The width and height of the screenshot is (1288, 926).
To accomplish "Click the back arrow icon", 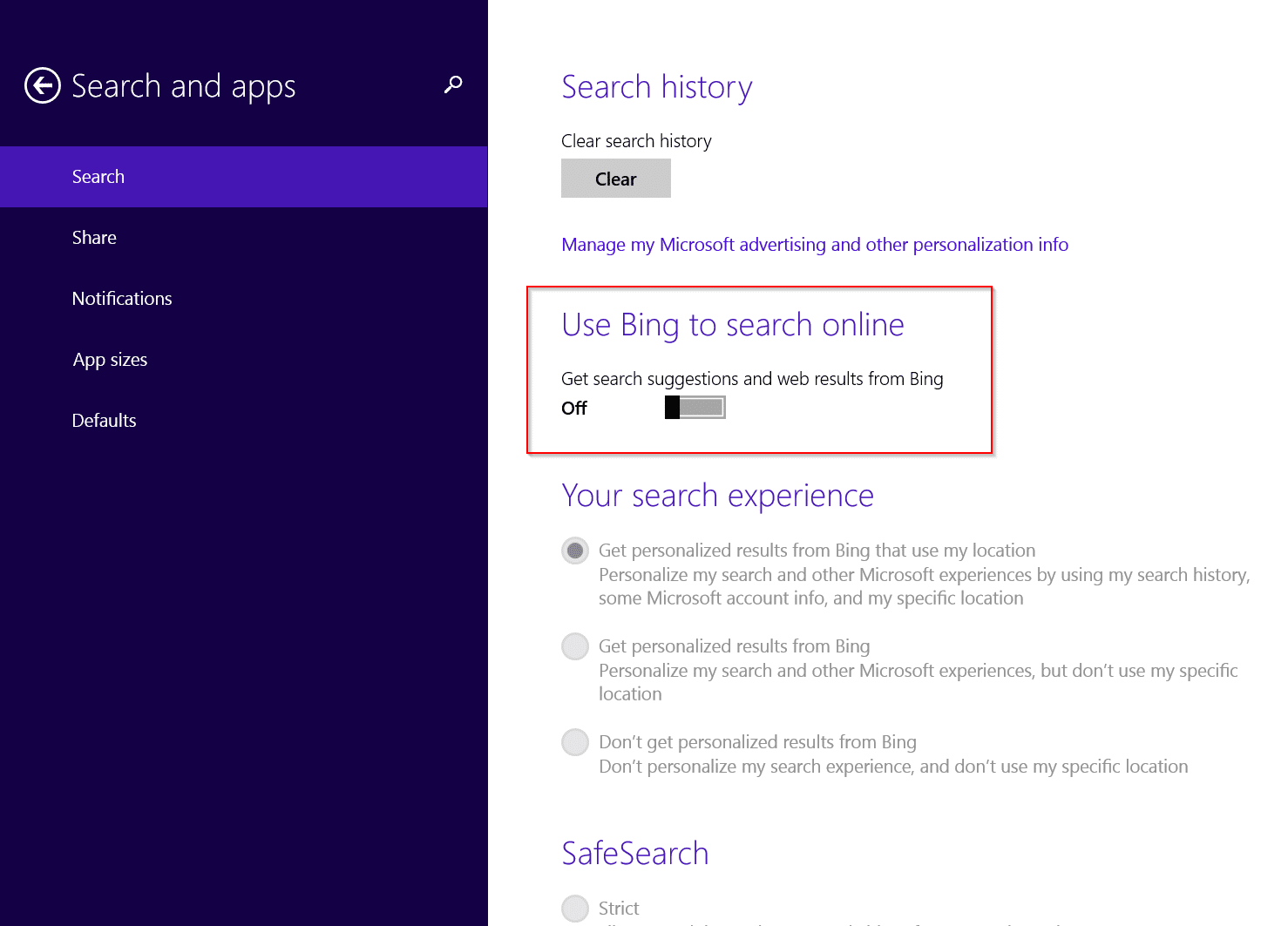I will coord(43,86).
